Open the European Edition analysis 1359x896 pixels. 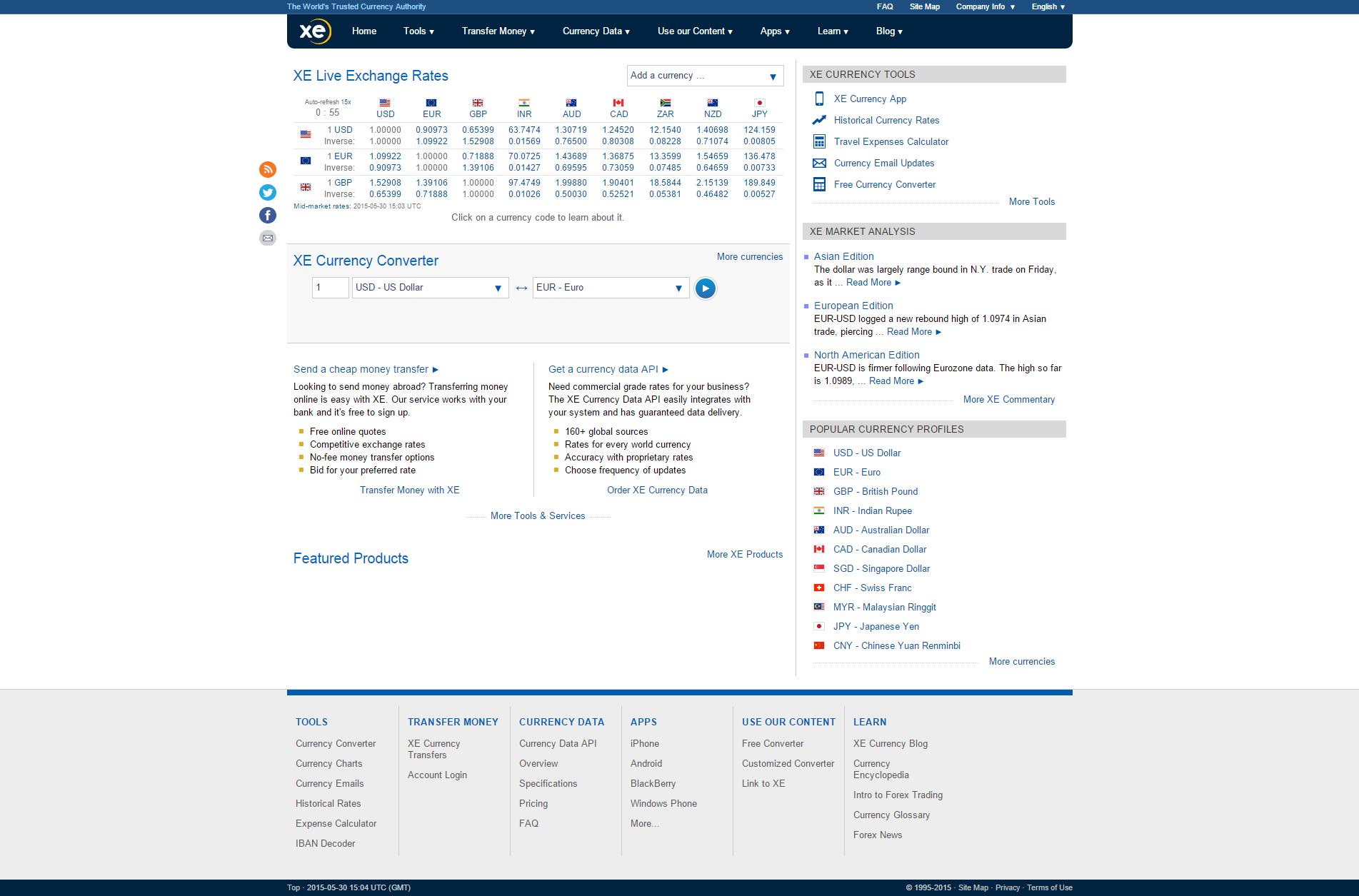(853, 306)
